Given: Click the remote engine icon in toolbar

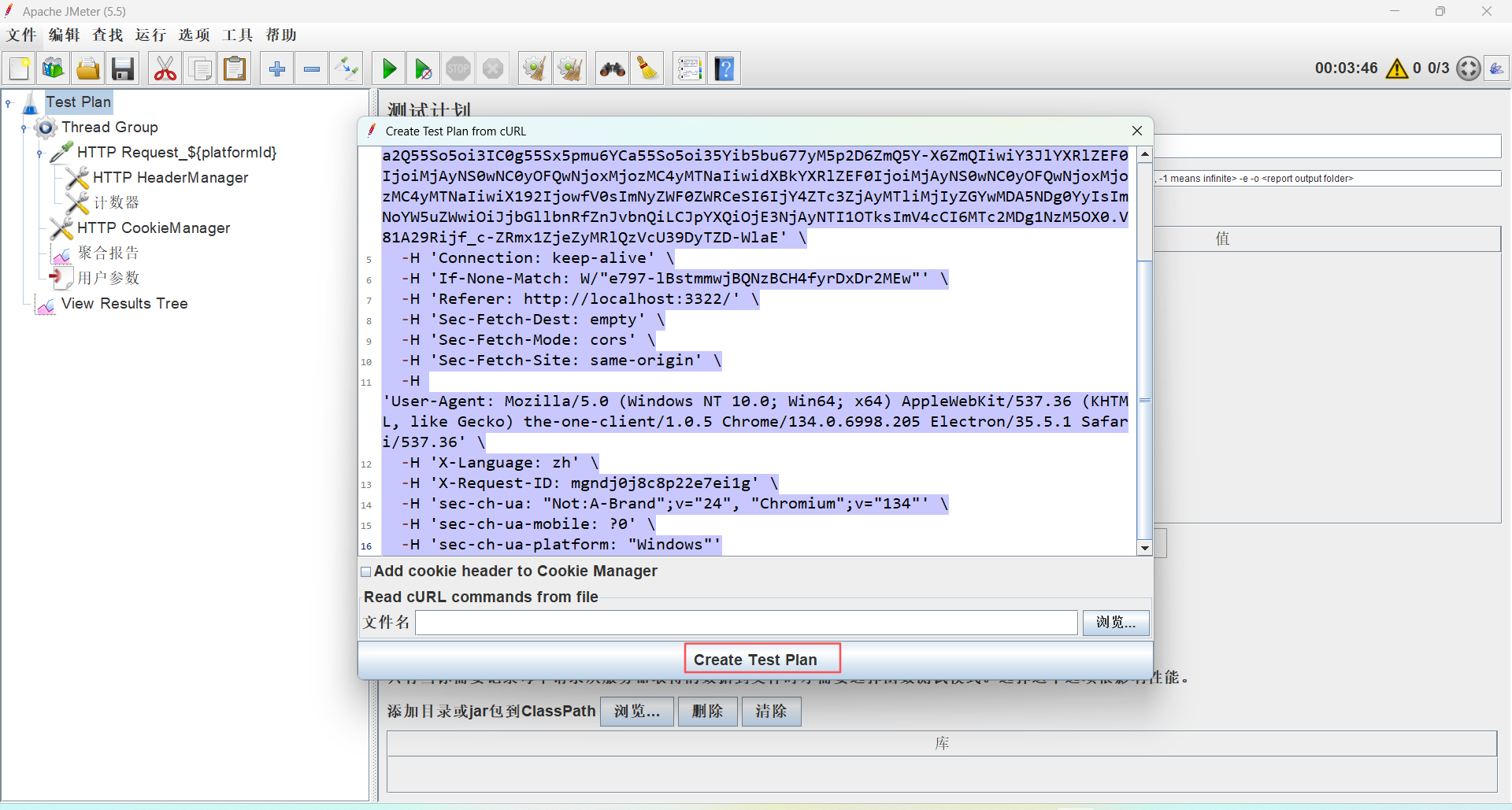Looking at the screenshot, I should pyautogui.click(x=1496, y=68).
